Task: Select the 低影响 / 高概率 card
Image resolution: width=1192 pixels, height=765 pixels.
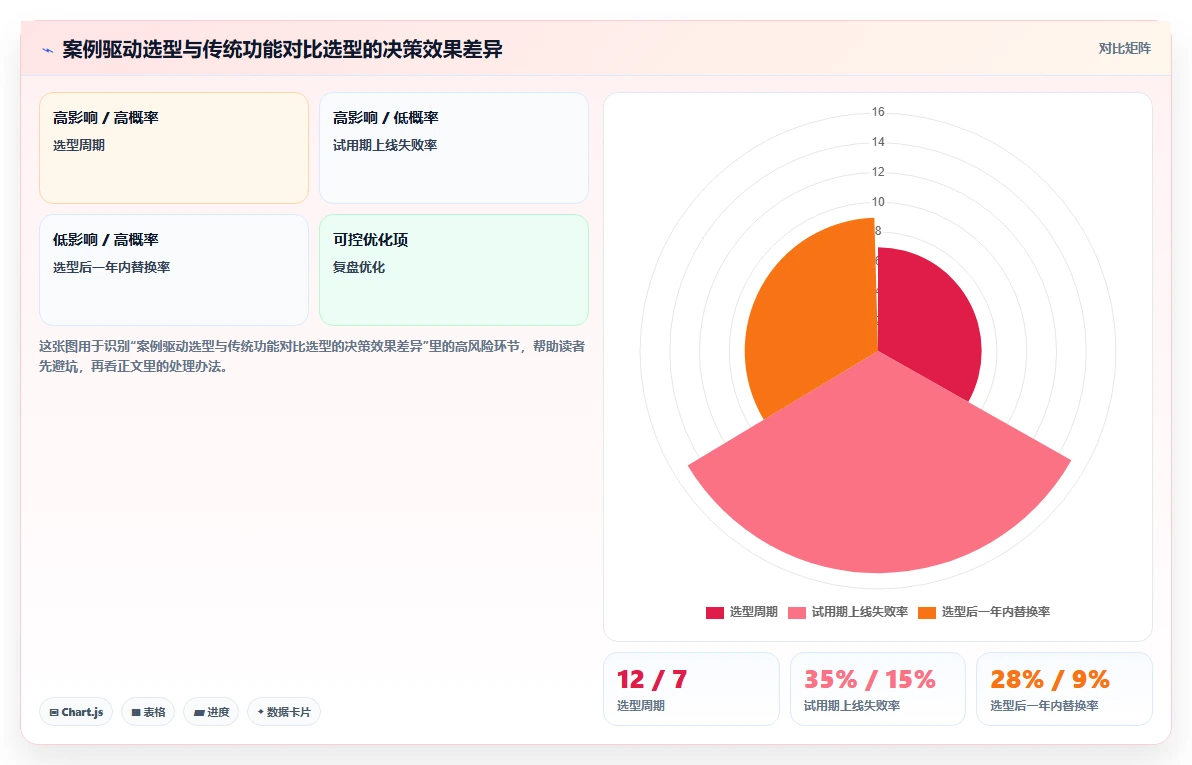Action: point(174,270)
